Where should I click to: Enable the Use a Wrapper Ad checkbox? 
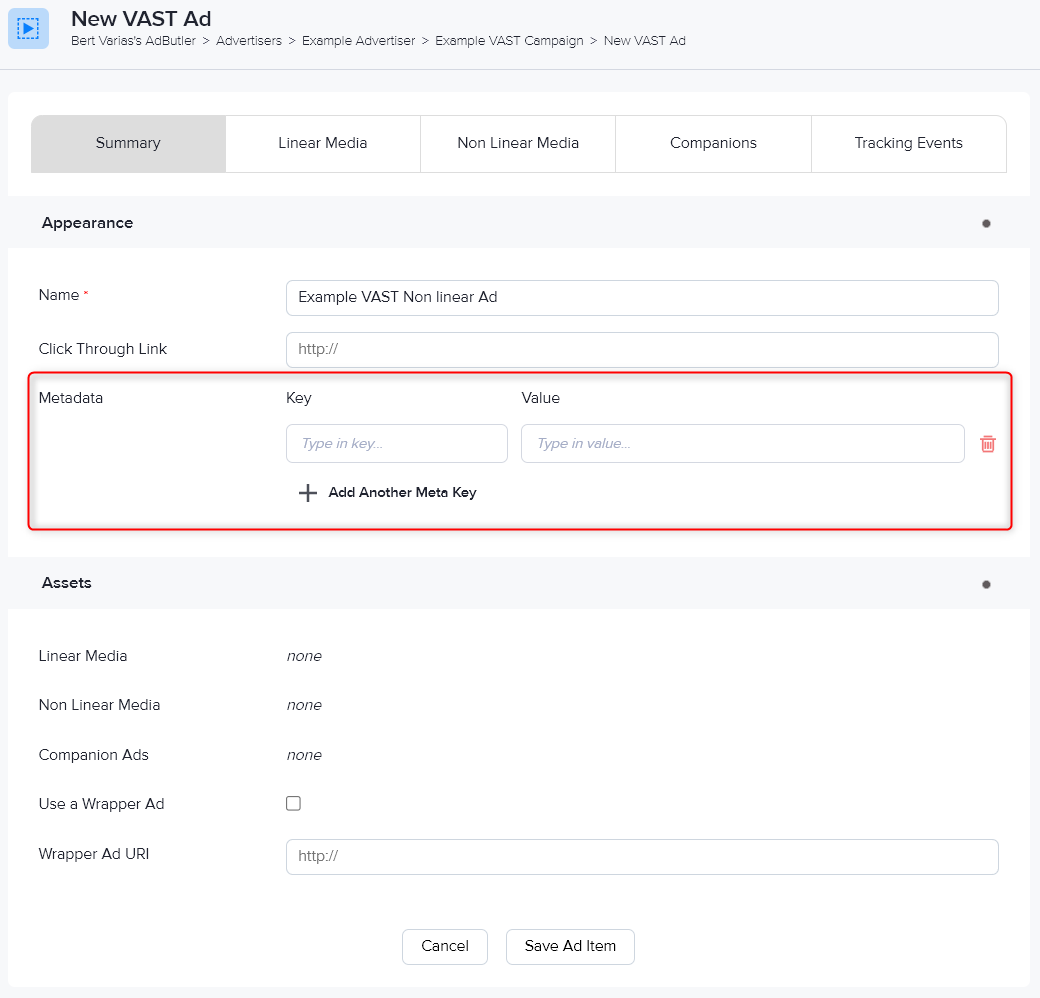point(293,803)
